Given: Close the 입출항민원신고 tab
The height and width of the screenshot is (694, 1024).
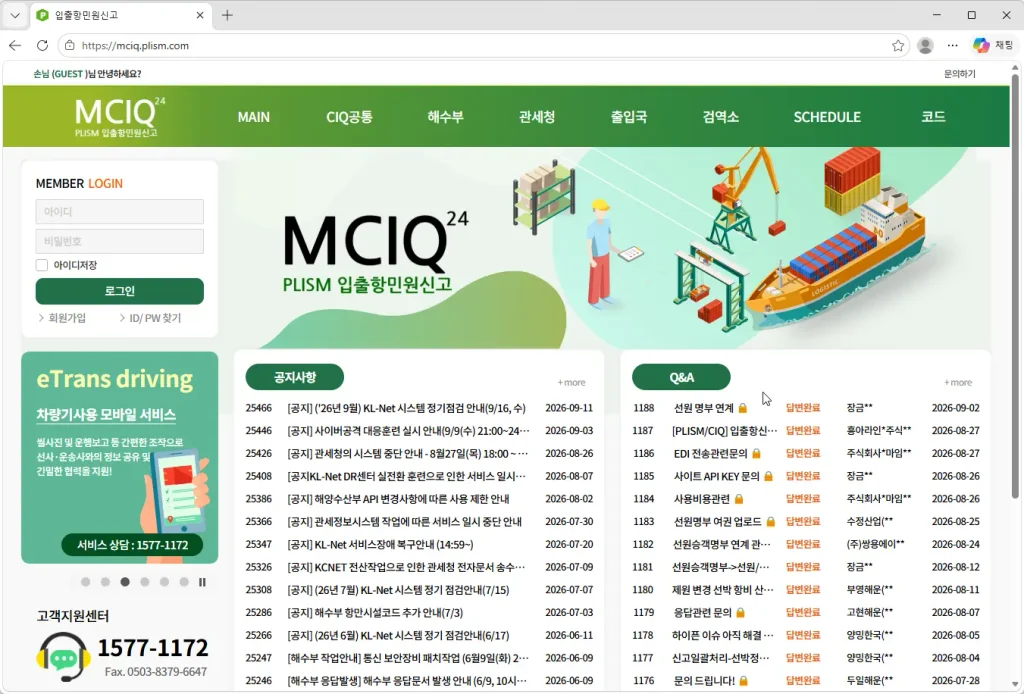Looking at the screenshot, I should (x=200, y=15).
